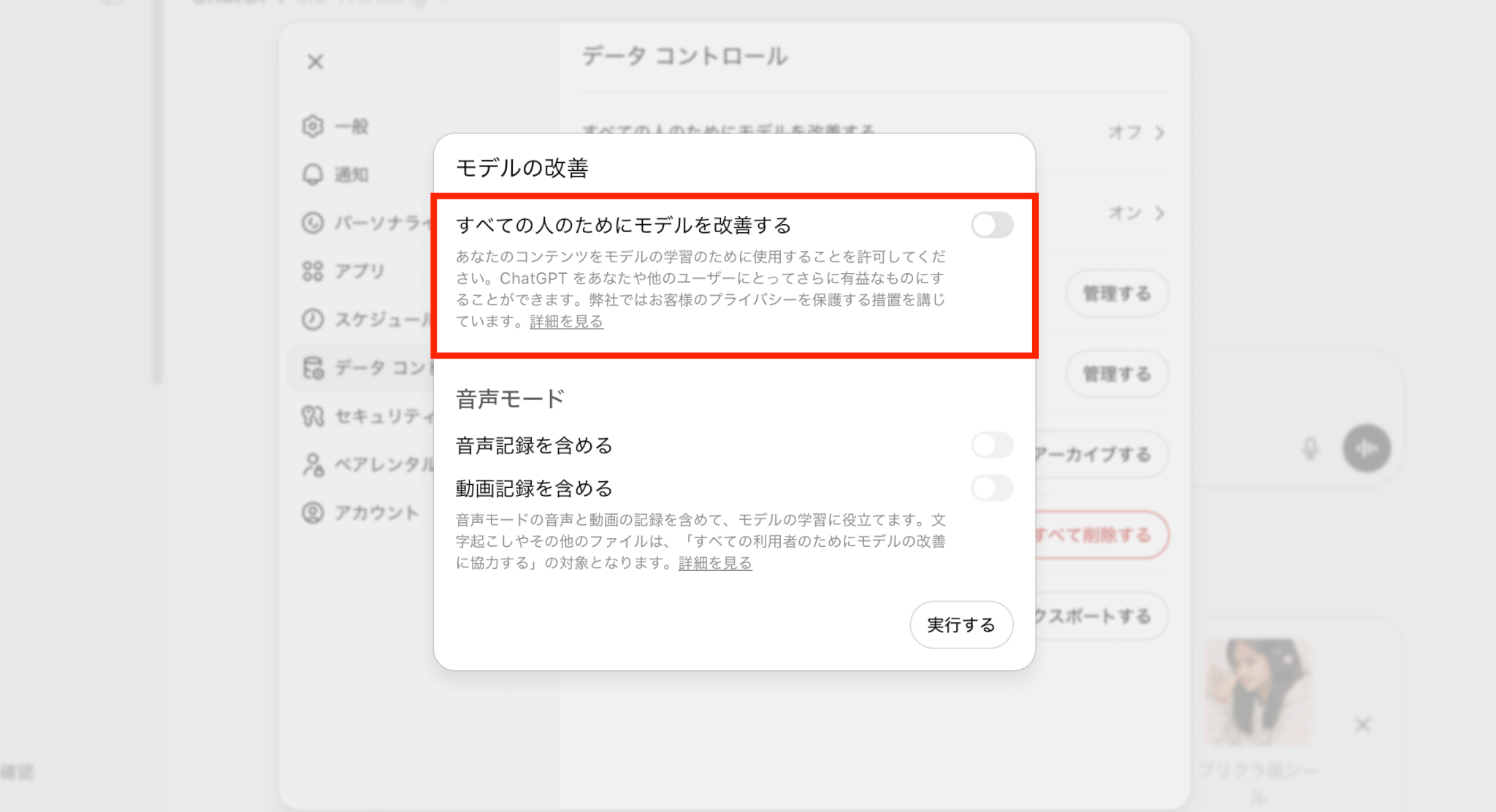Close settings with the X icon

(x=315, y=62)
